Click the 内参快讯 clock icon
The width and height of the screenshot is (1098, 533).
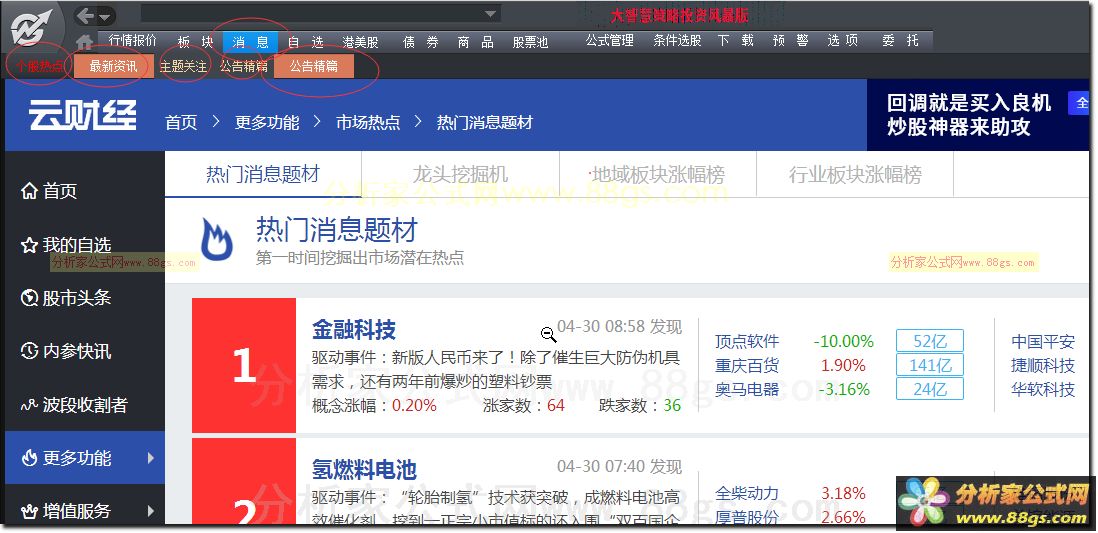click(29, 351)
